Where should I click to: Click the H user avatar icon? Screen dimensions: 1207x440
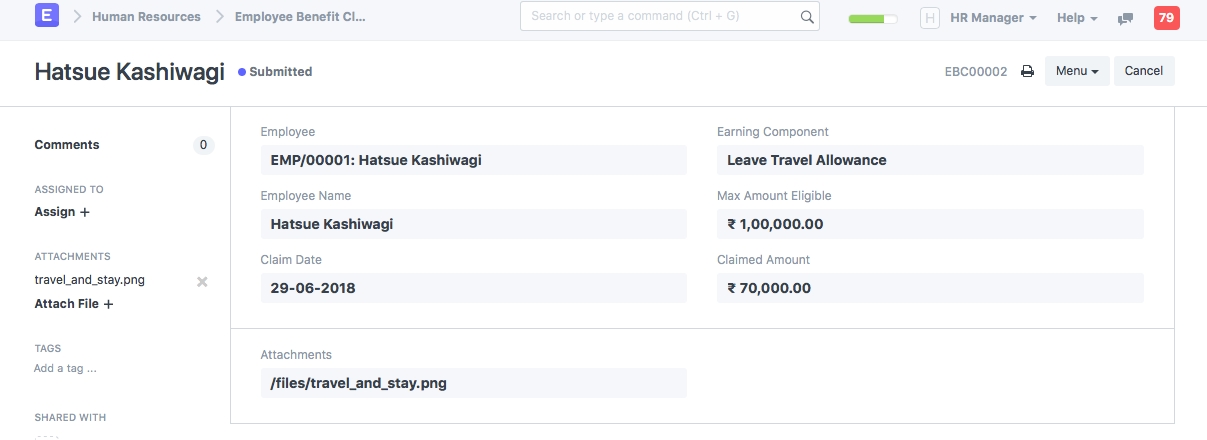point(929,18)
